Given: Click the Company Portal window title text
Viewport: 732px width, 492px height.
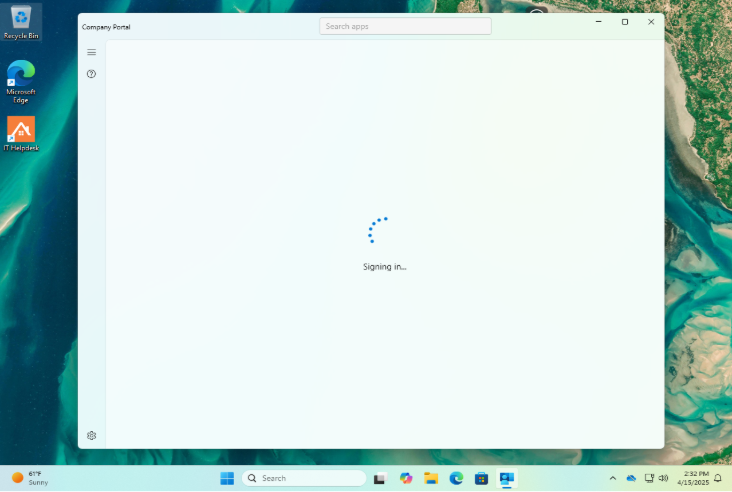Looking at the screenshot, I should pos(106,27).
